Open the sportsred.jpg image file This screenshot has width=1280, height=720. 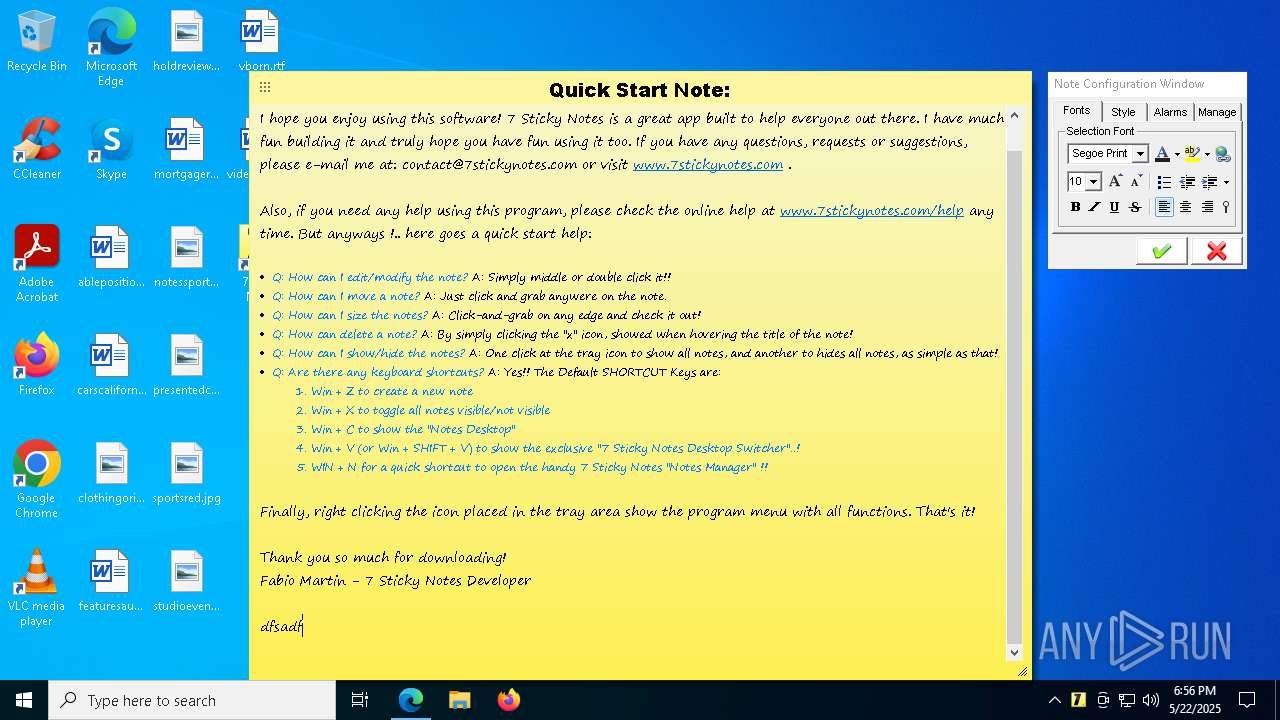coord(187,473)
